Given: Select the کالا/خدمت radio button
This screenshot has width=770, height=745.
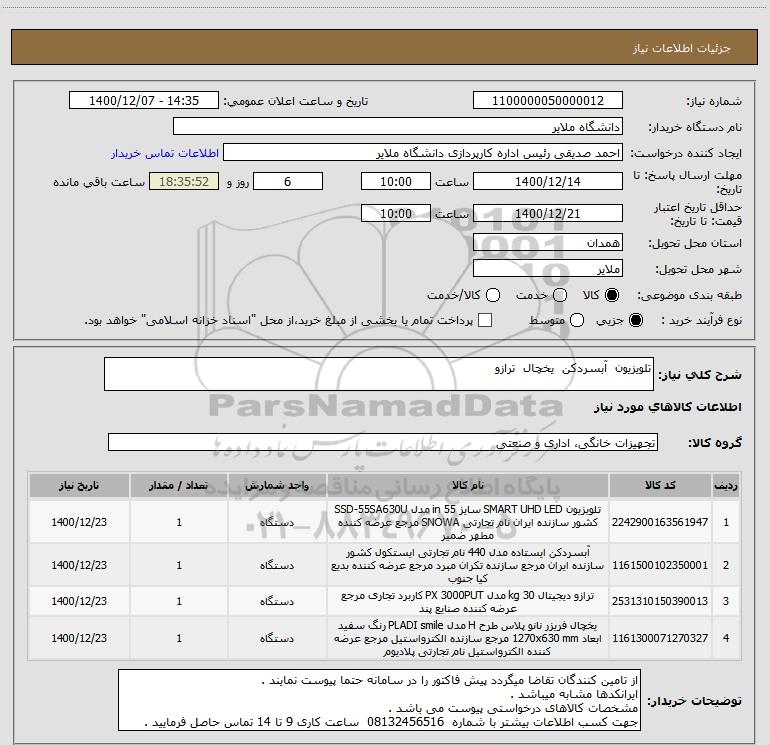Looking at the screenshot, I should 493,295.
